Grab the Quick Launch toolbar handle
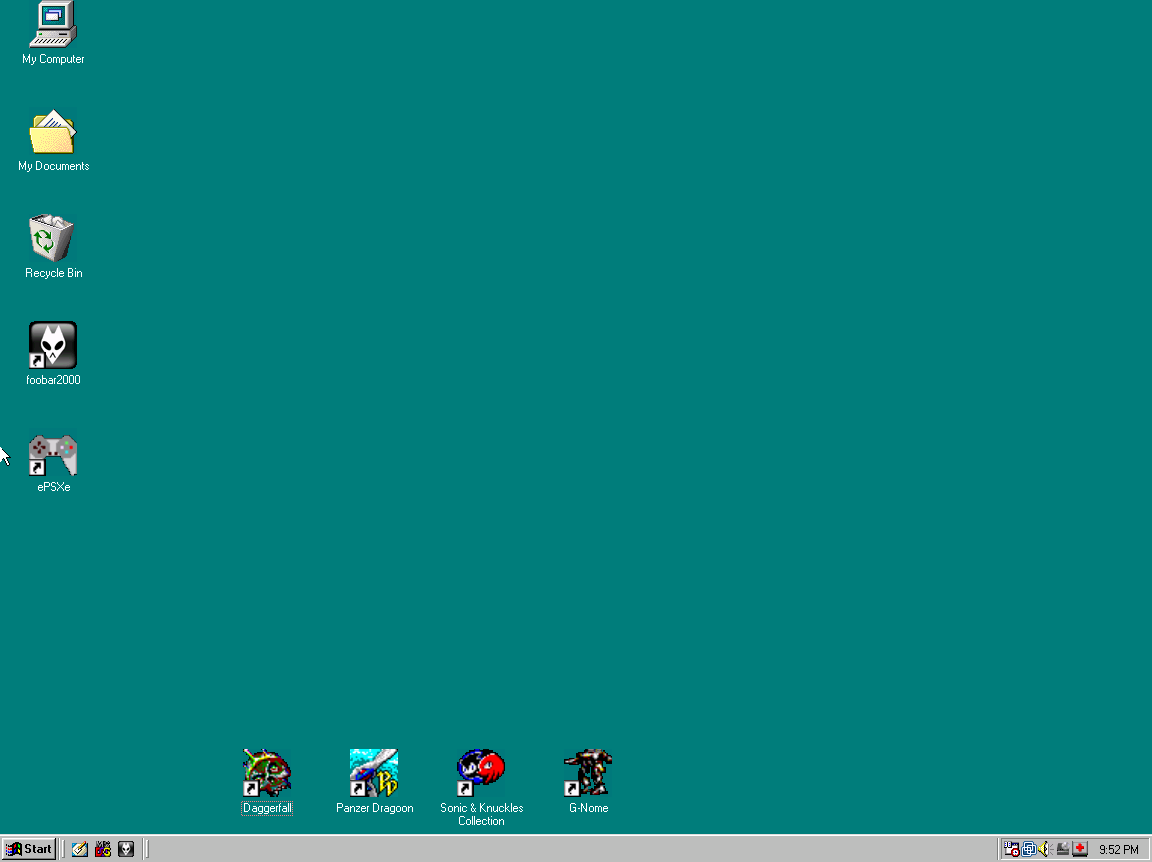 click(64, 849)
